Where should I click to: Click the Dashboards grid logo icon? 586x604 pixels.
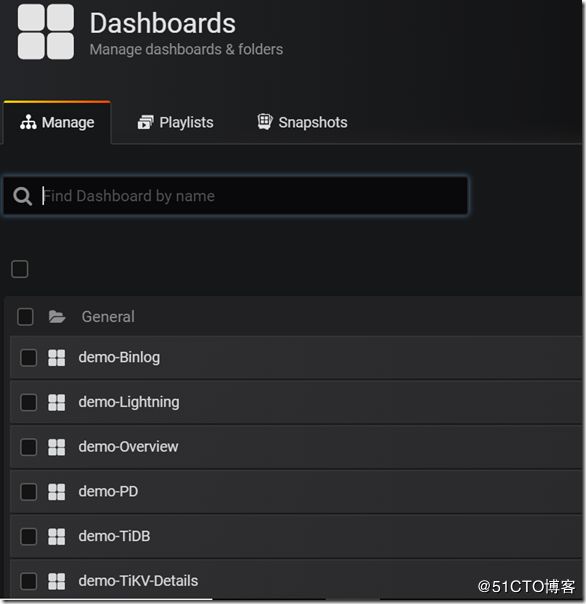pyautogui.click(x=45, y=32)
